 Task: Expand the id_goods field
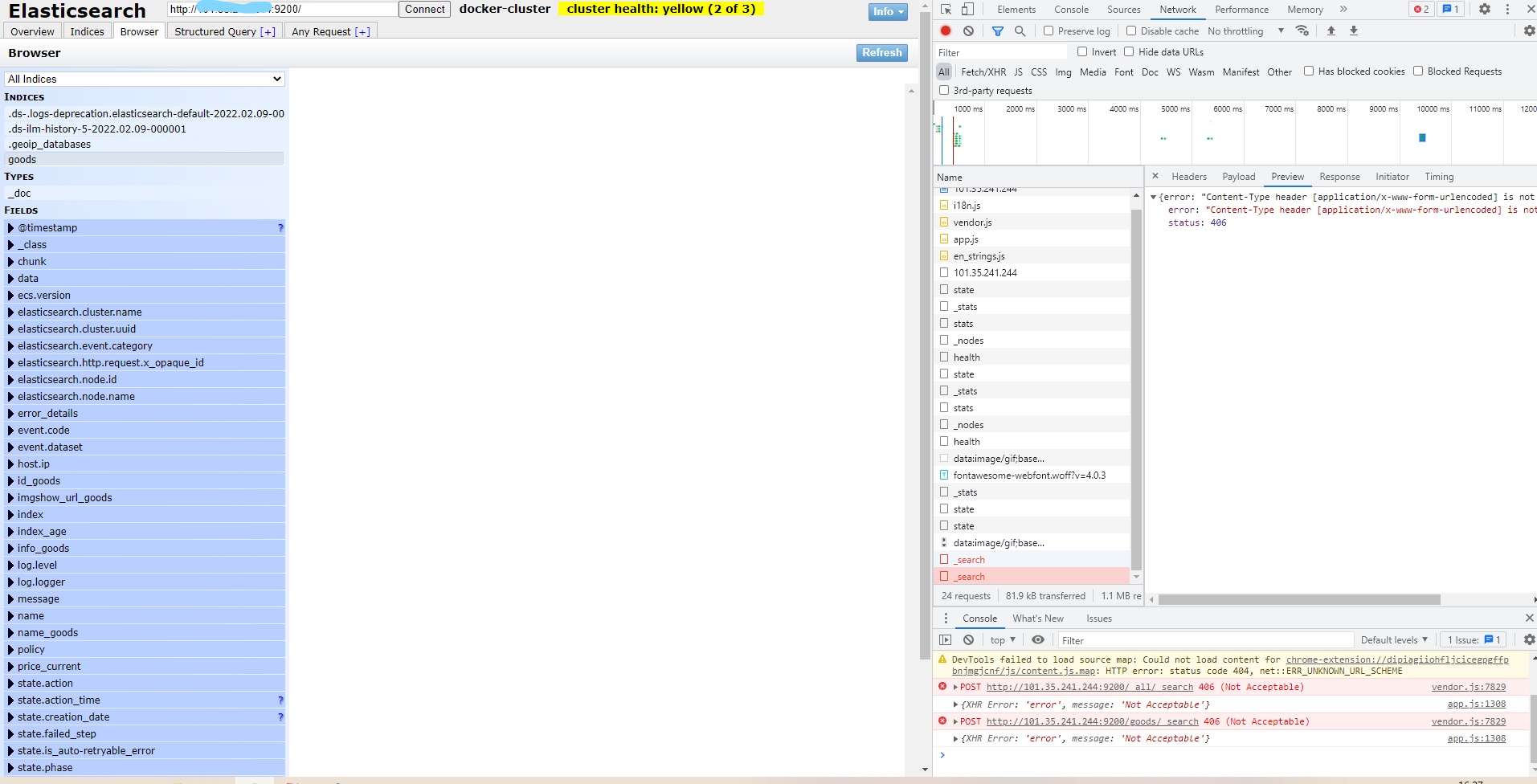click(11, 481)
